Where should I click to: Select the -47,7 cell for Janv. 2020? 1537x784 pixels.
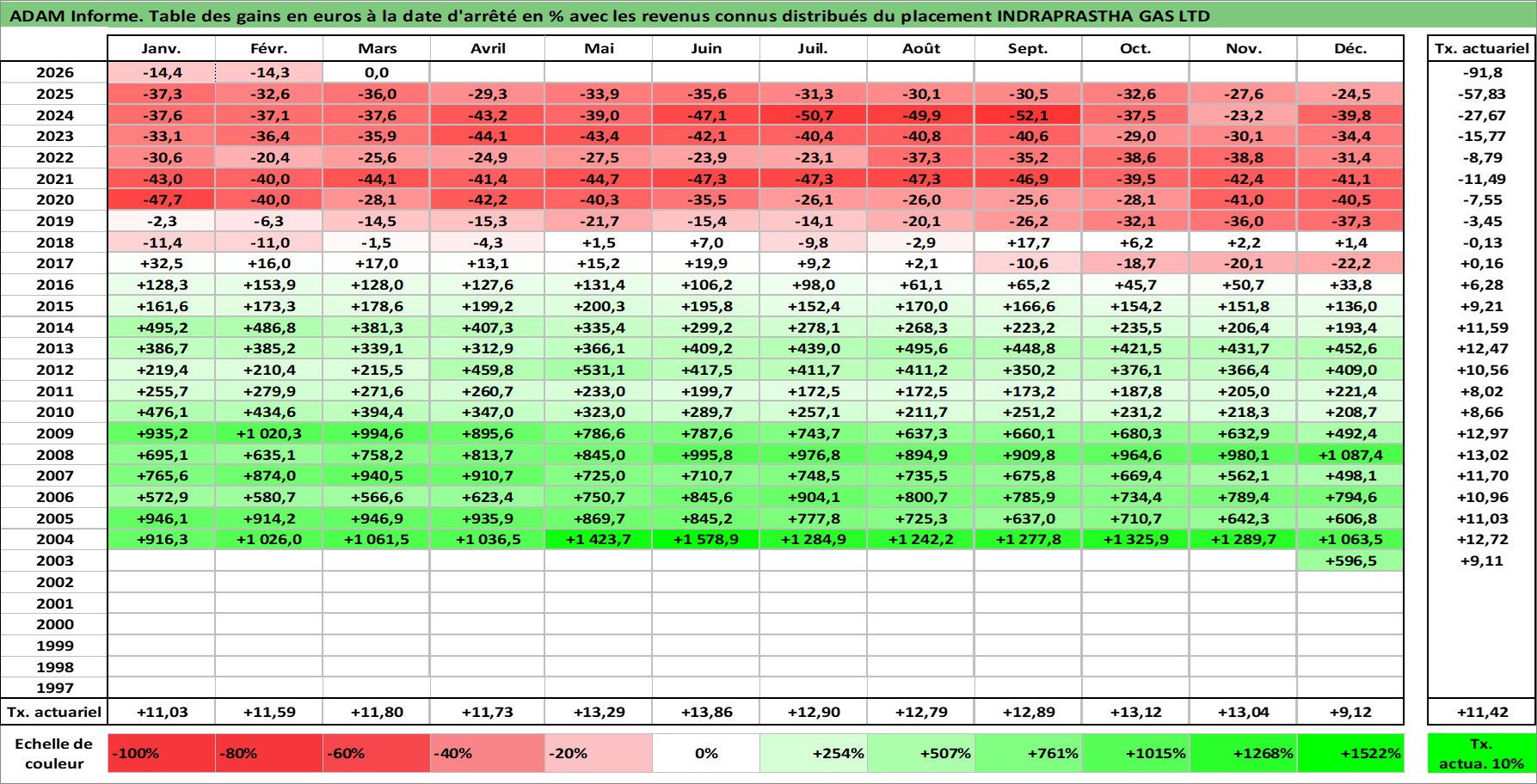pyautogui.click(x=162, y=199)
